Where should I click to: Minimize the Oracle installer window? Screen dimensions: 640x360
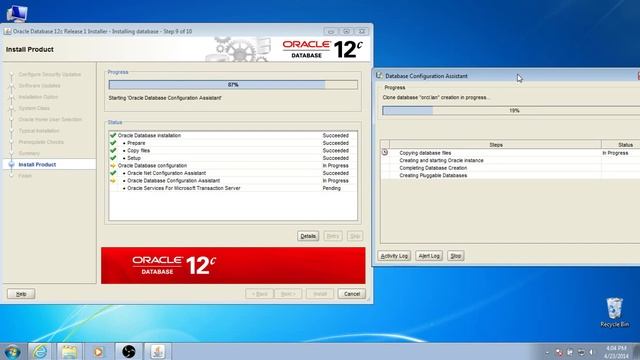click(331, 31)
